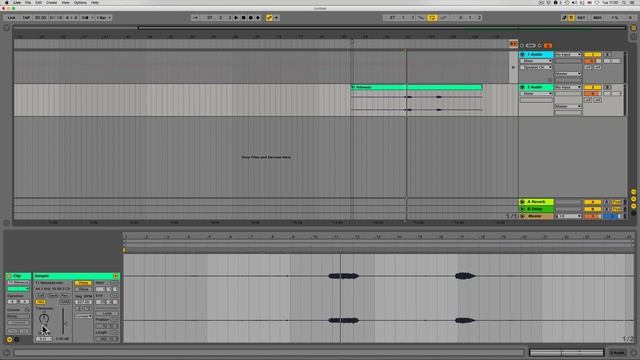Open the Help menu

click(x=95, y=2)
